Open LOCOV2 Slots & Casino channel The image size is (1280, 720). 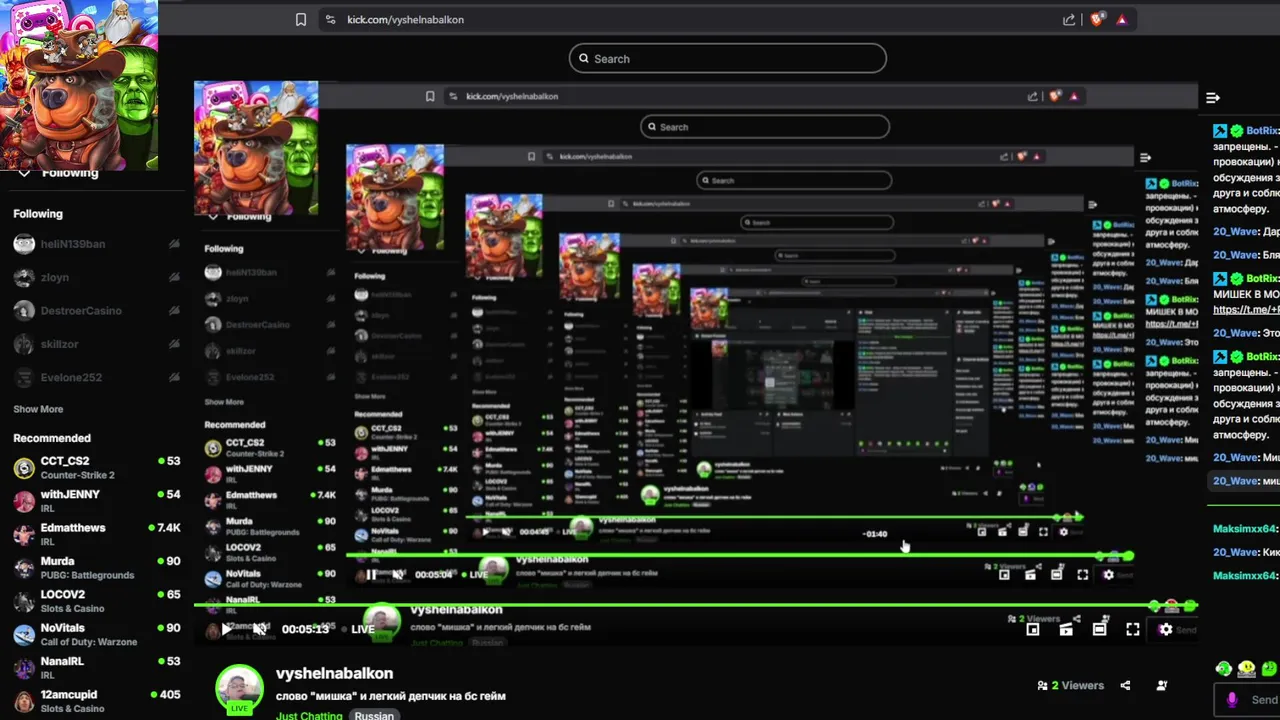coord(95,600)
